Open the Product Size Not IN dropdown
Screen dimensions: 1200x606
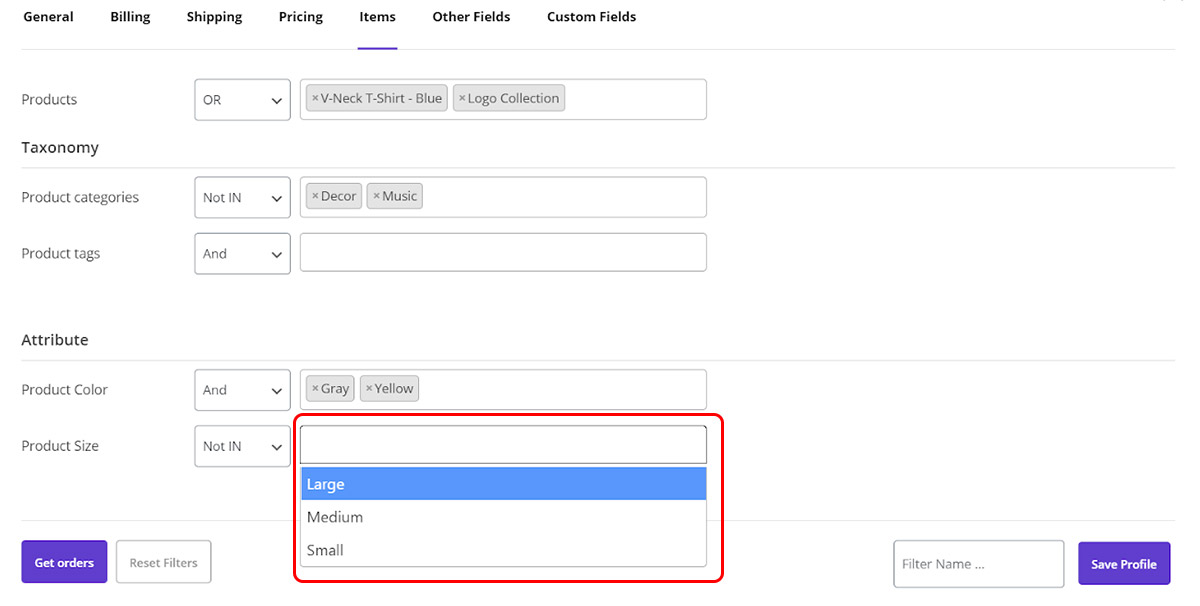tap(242, 446)
